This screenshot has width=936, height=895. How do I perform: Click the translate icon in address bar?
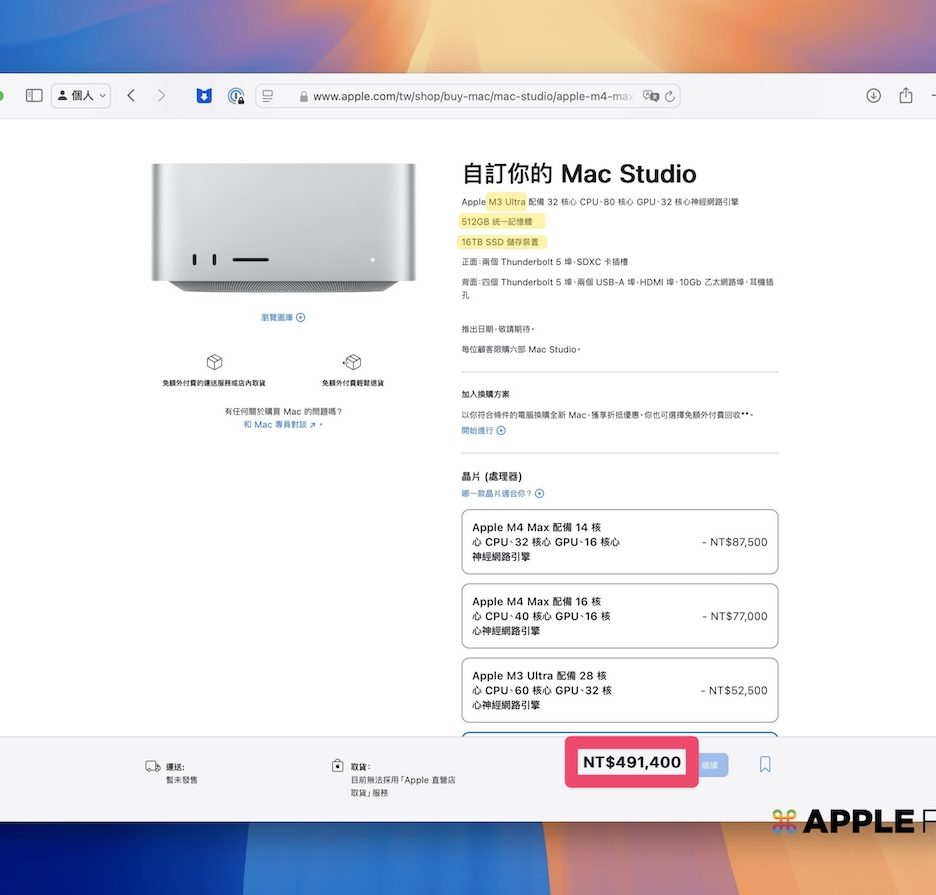tap(651, 96)
